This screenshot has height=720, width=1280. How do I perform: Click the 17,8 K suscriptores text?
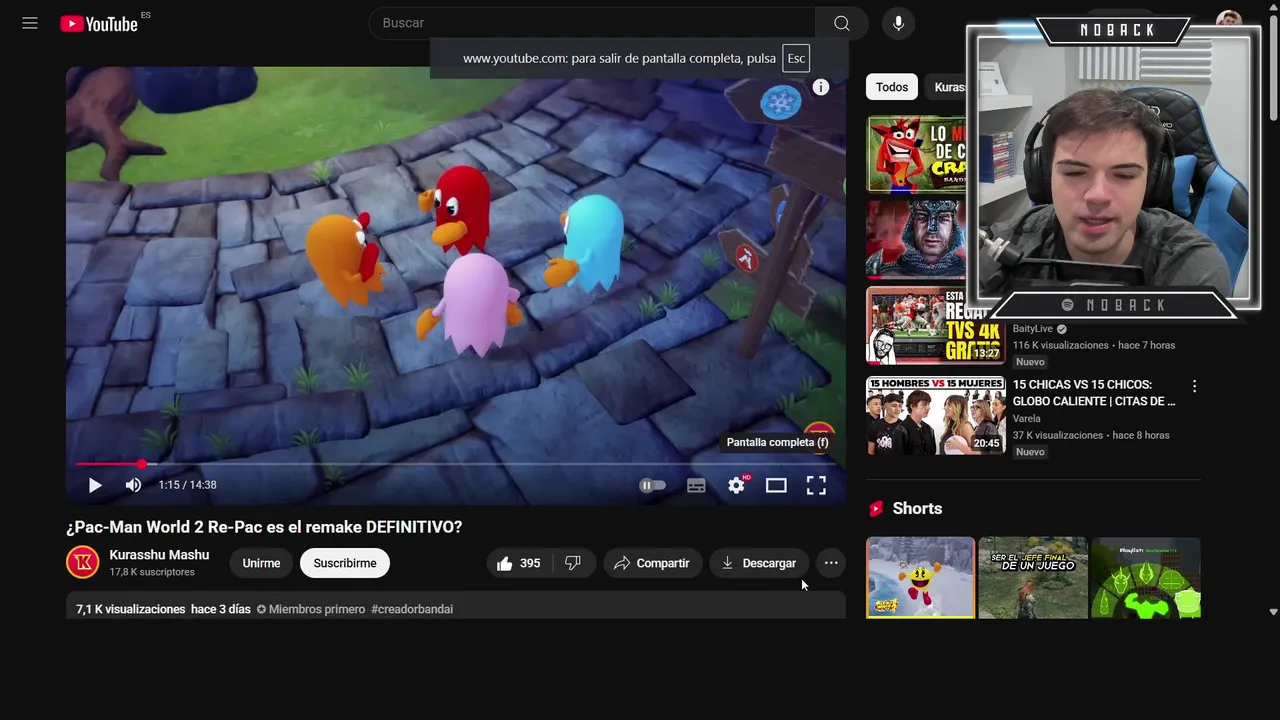tap(152, 572)
